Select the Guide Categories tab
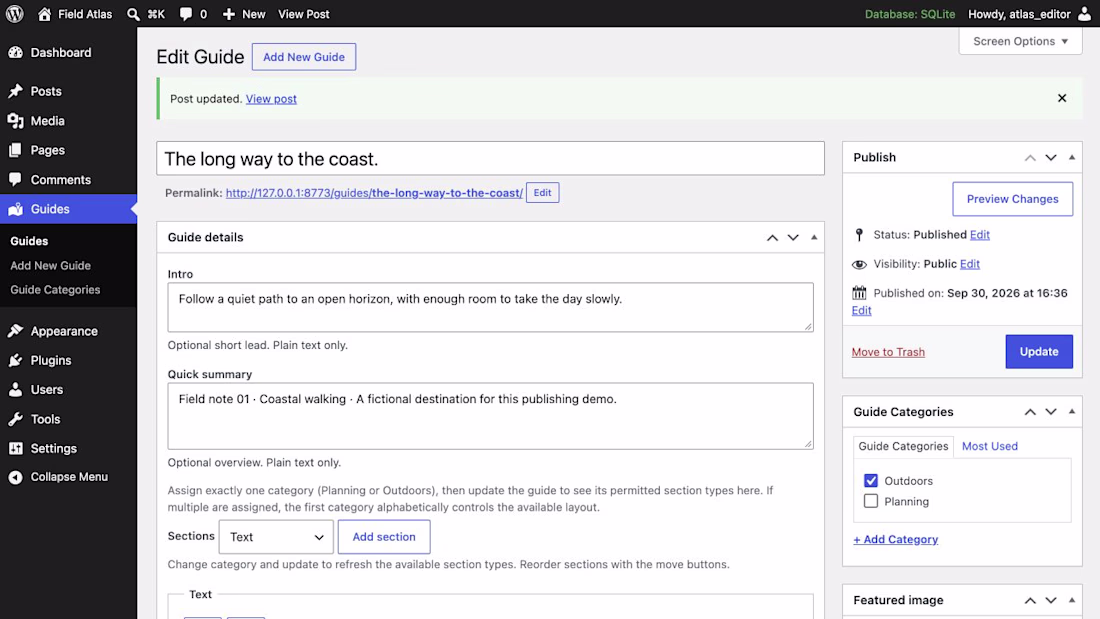This screenshot has width=1100, height=619. point(904,446)
